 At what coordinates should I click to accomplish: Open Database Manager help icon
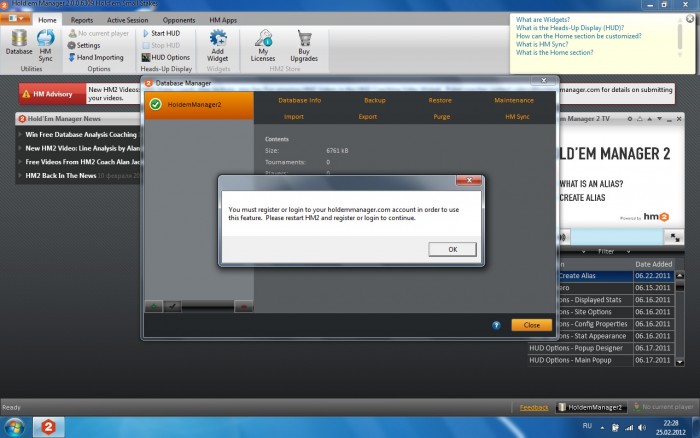coord(496,325)
